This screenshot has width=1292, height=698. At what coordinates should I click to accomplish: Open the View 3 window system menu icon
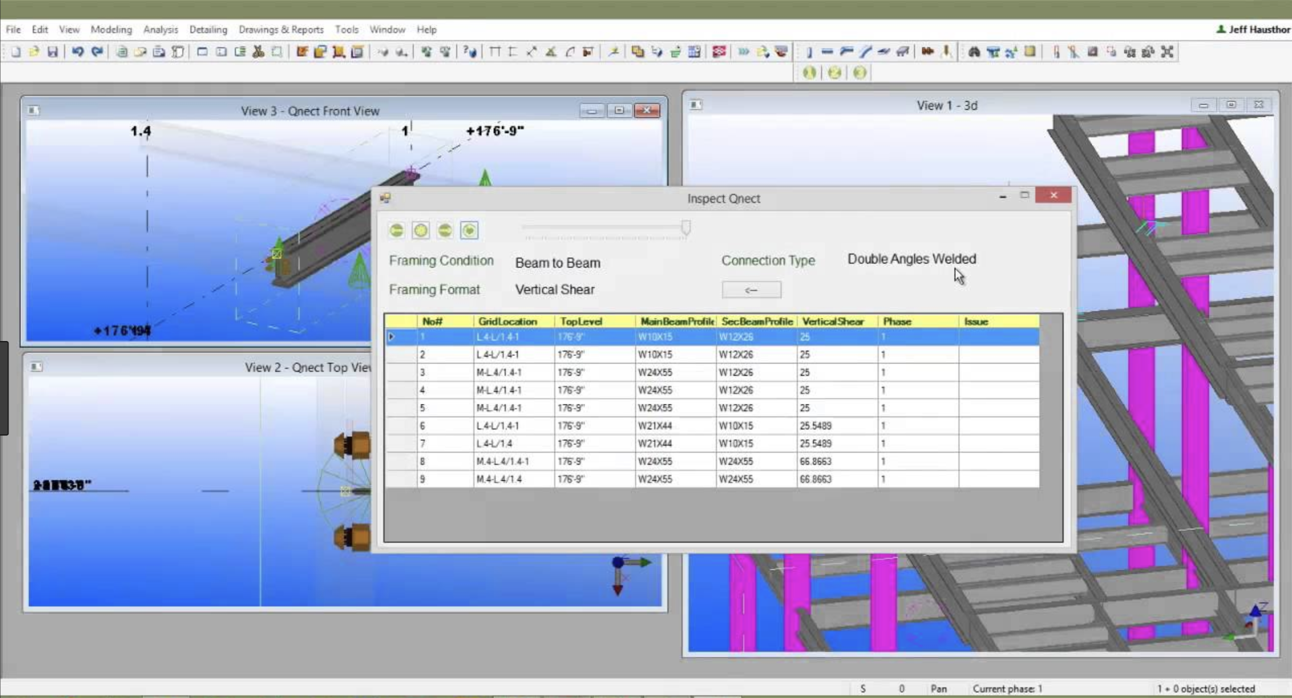coord(33,111)
